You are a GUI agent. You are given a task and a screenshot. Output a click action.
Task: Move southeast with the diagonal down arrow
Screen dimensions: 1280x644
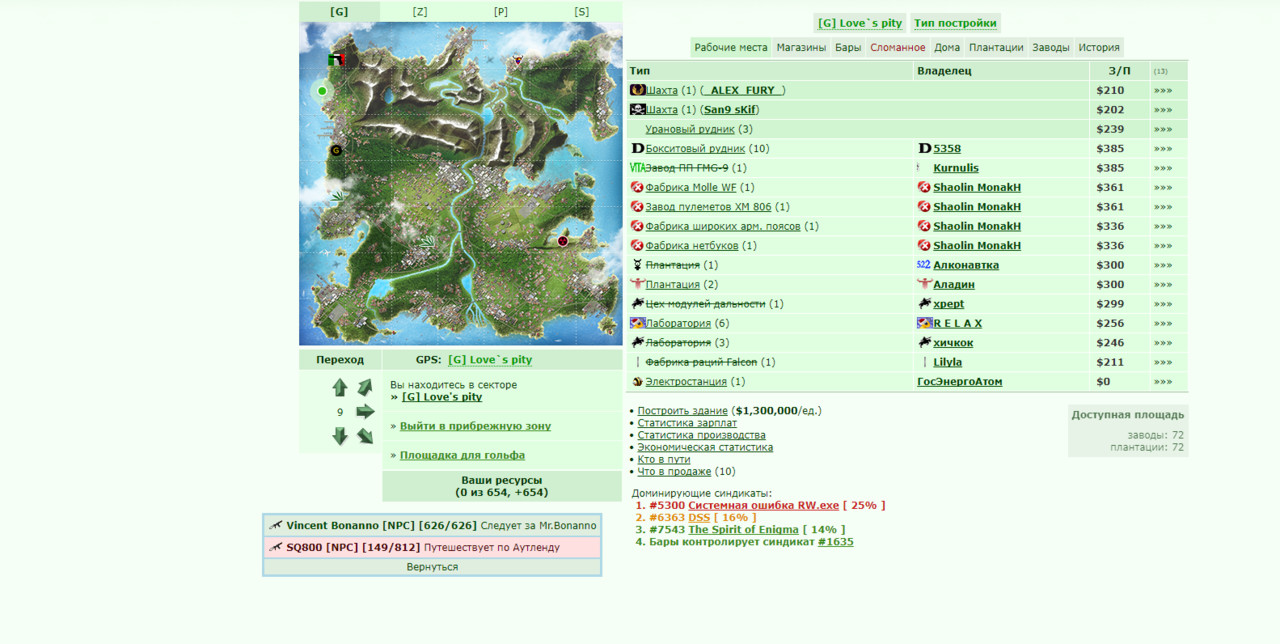pyautogui.click(x=365, y=436)
